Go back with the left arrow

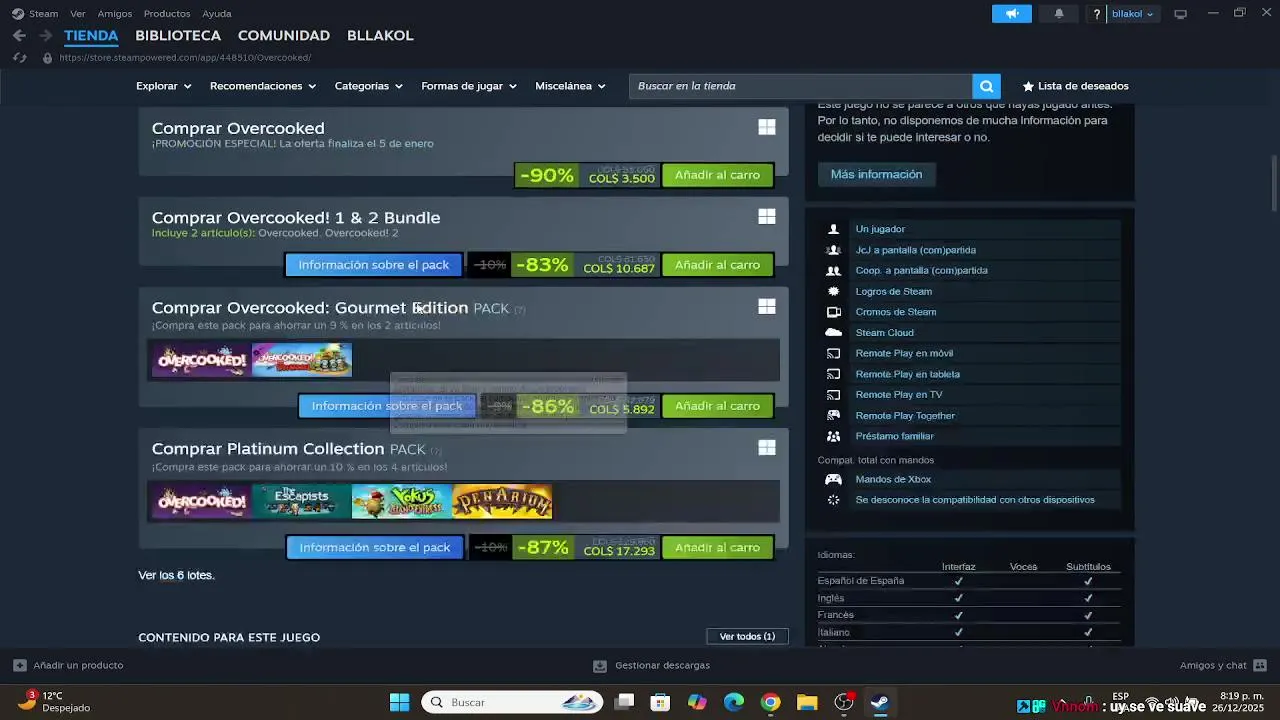19,35
